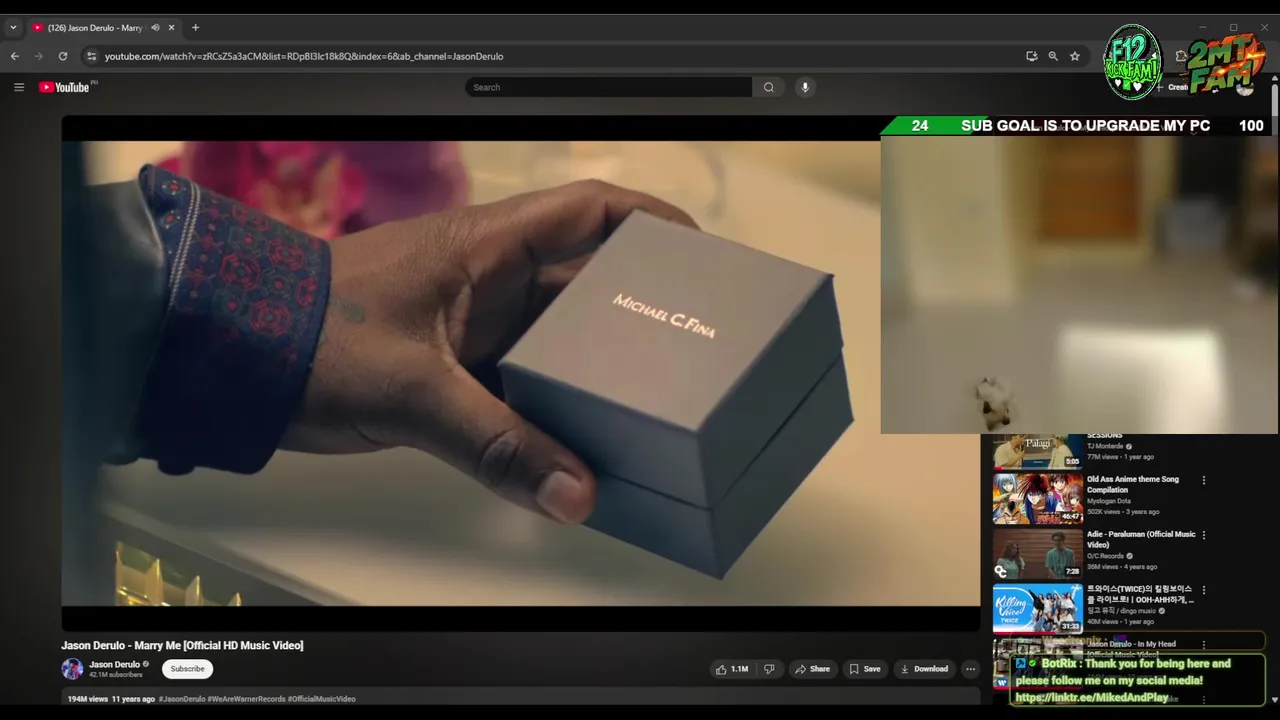
Task: Focus the YouTube Search field
Action: tap(608, 87)
